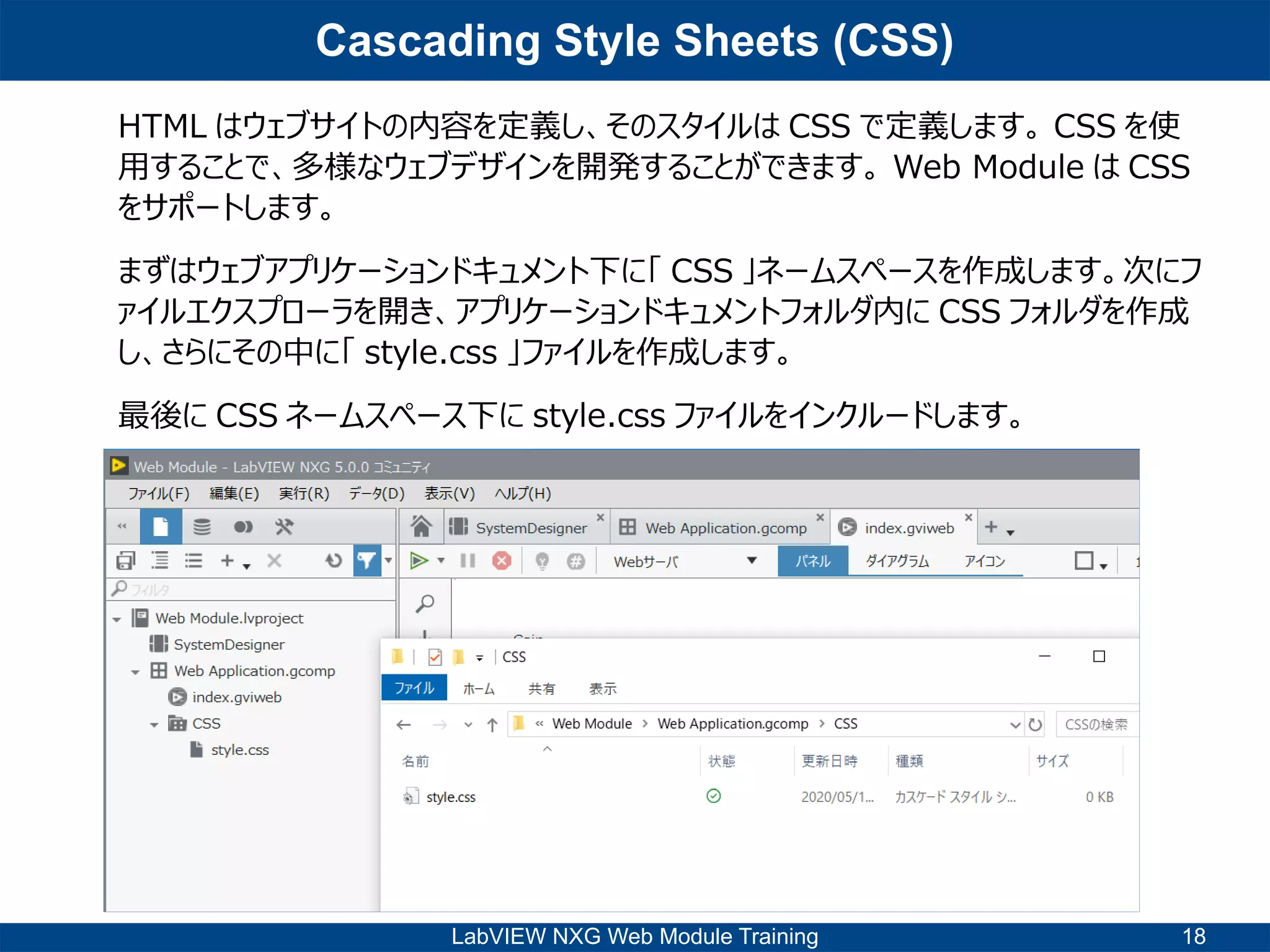Click the wrench and screwdriver tools icon

pyautogui.click(x=284, y=527)
